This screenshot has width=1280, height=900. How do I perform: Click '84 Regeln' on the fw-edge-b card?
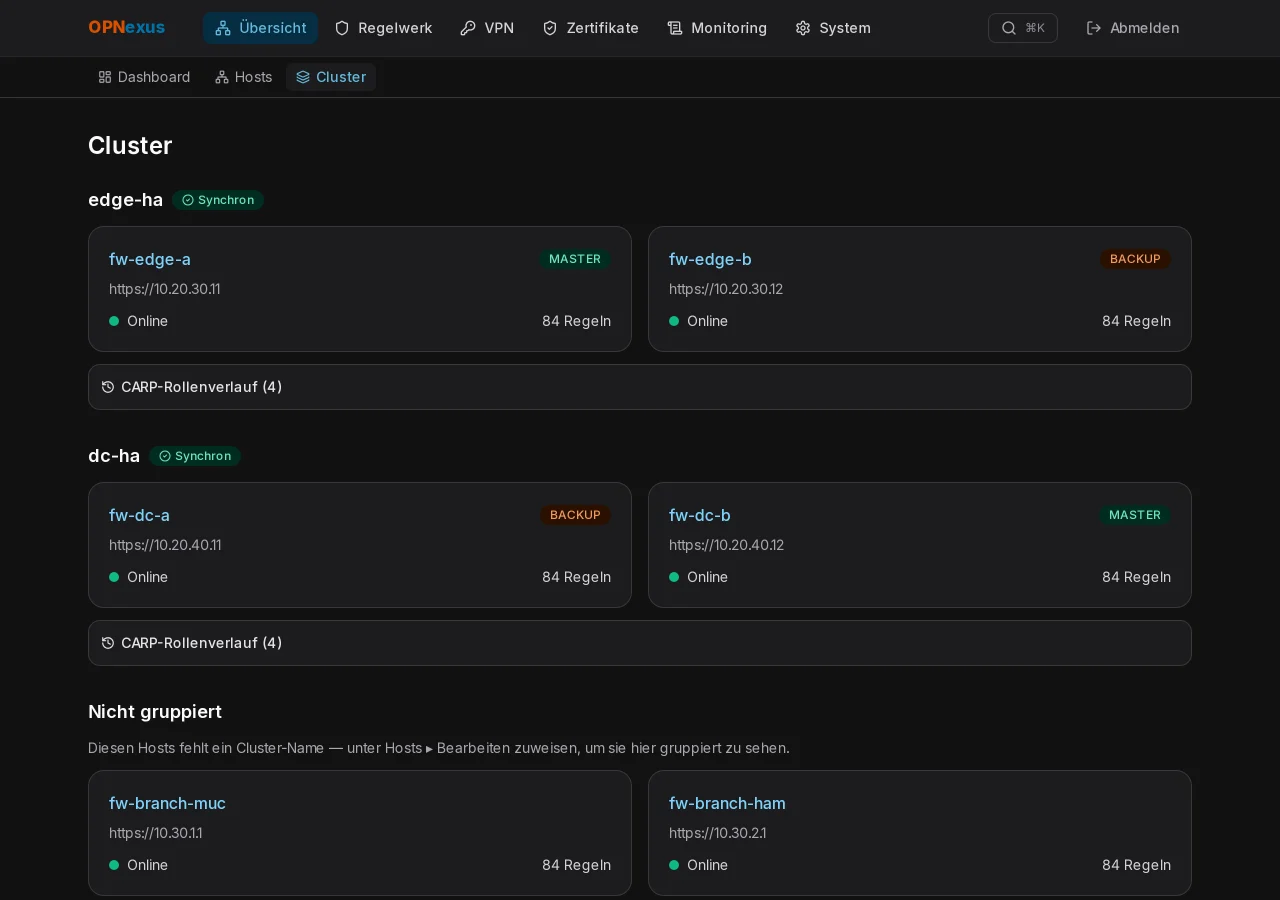tap(1136, 321)
